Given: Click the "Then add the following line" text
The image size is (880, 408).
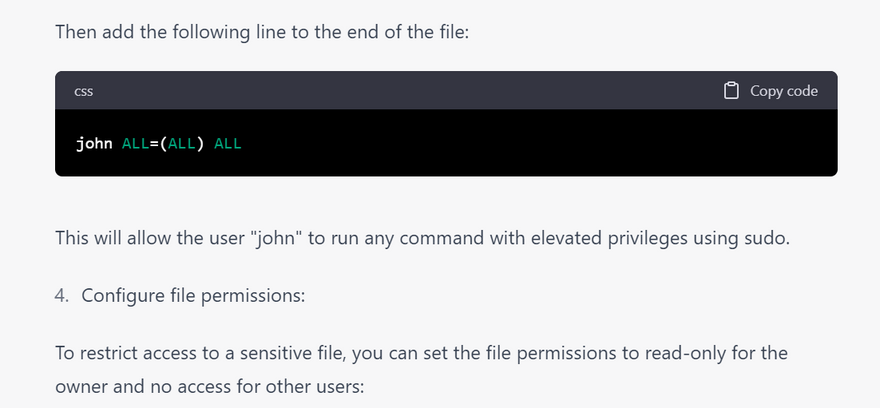Looking at the screenshot, I should [x=160, y=32].
